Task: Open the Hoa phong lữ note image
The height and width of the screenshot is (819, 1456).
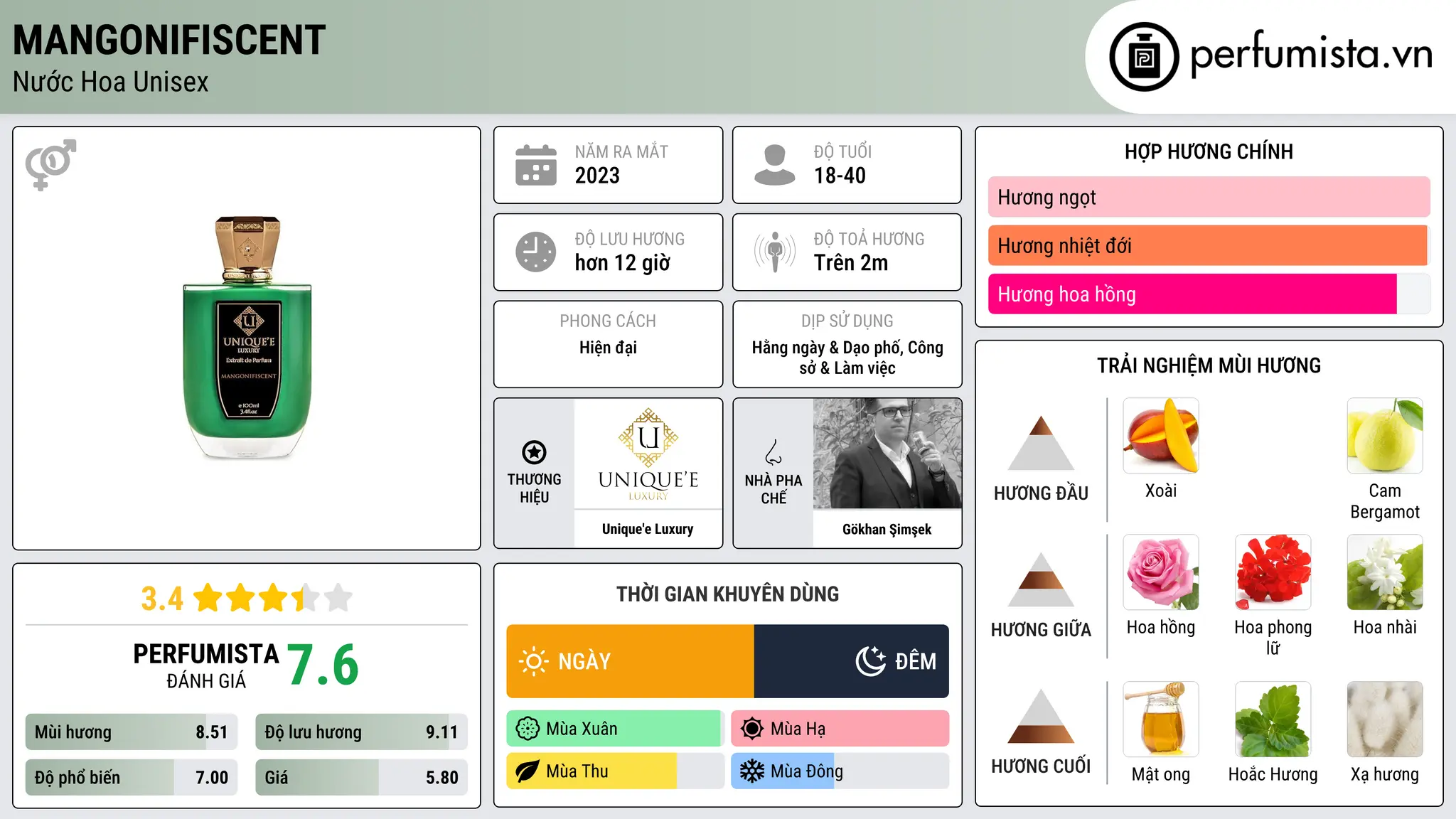Action: tap(1273, 572)
